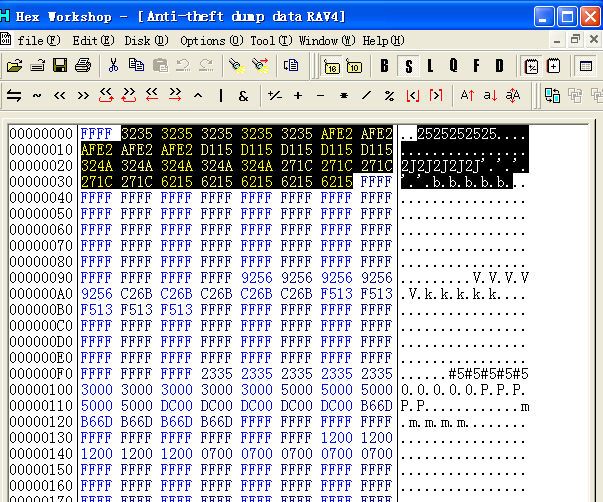This screenshot has width=603, height=502.
Task: Open the Disk(D) menu
Action: (147, 40)
